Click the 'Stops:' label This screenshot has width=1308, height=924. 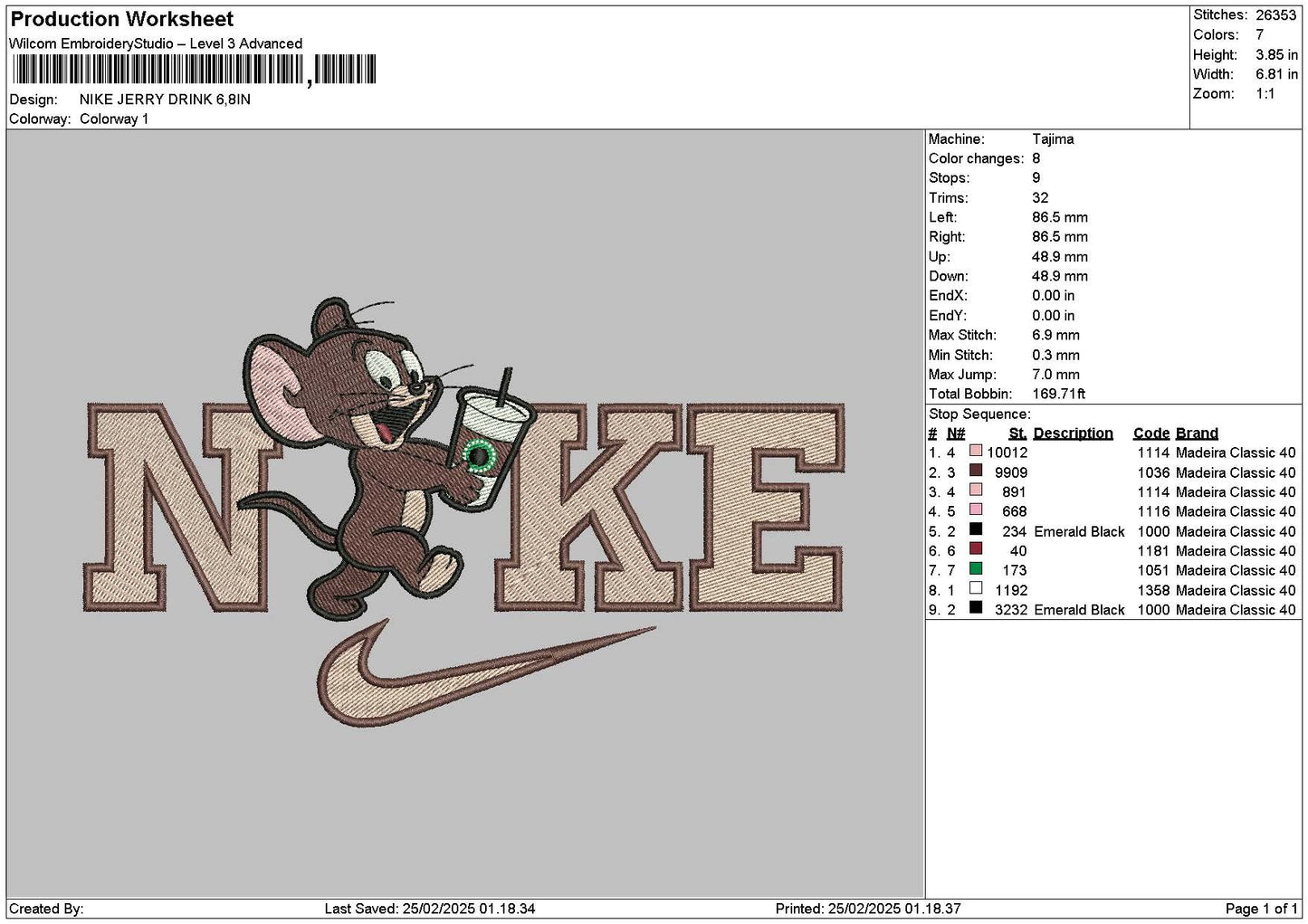click(949, 178)
